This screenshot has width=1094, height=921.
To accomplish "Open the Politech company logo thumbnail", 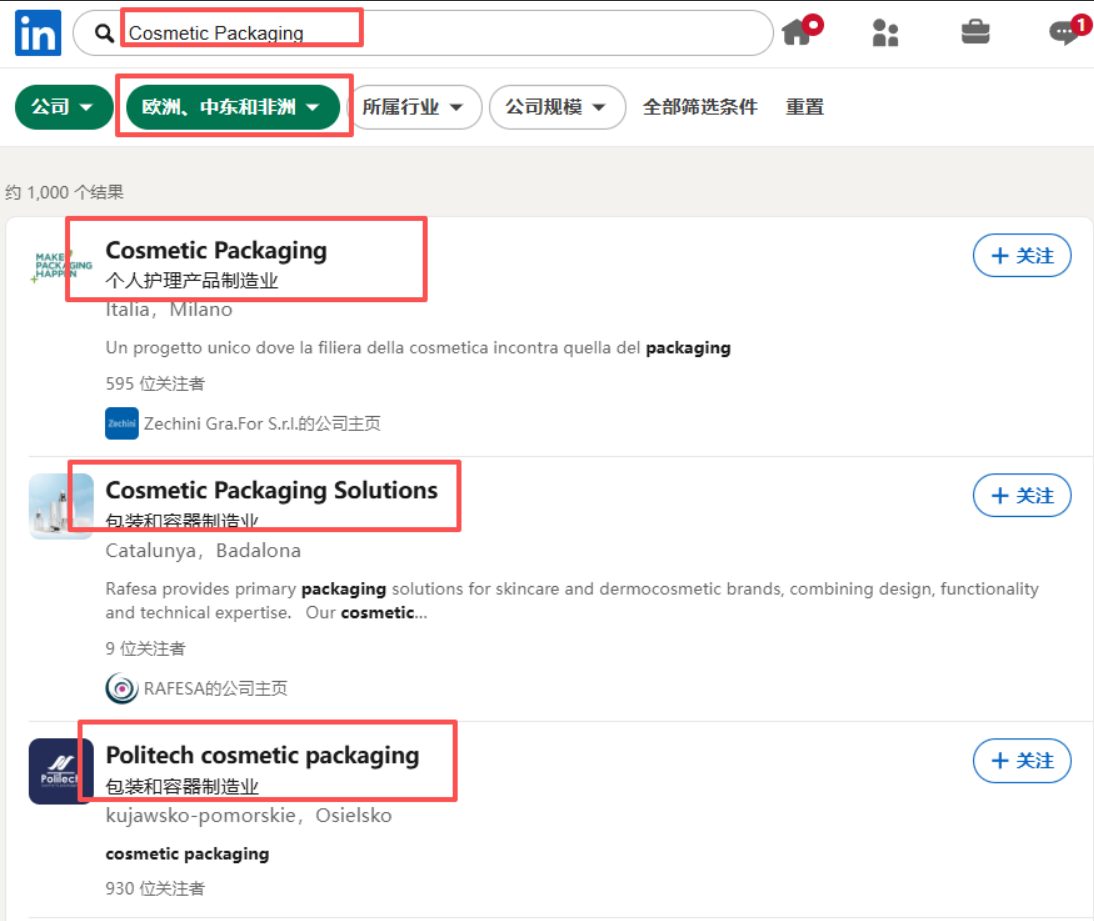I will (61, 771).
